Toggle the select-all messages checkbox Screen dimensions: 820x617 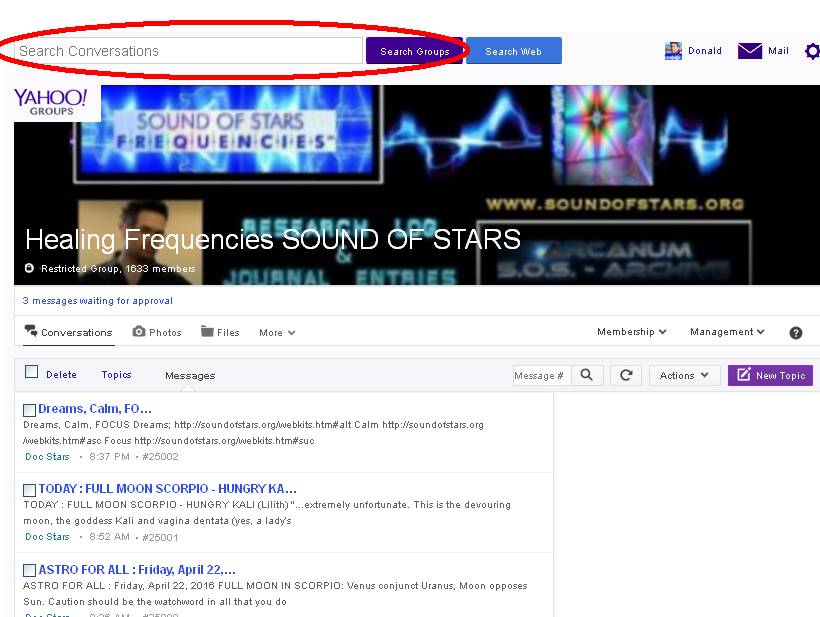pos(32,372)
